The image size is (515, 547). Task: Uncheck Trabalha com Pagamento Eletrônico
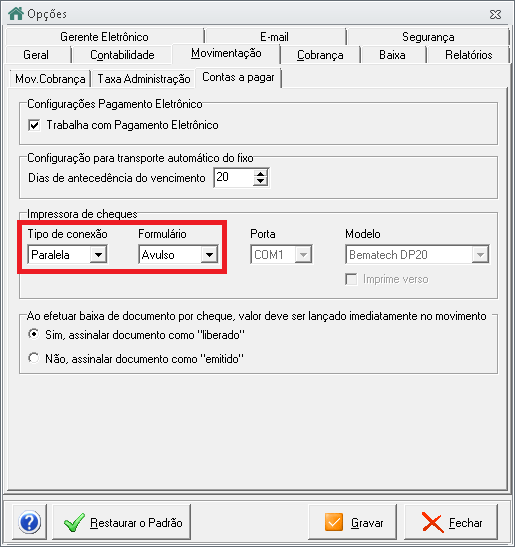click(34, 125)
